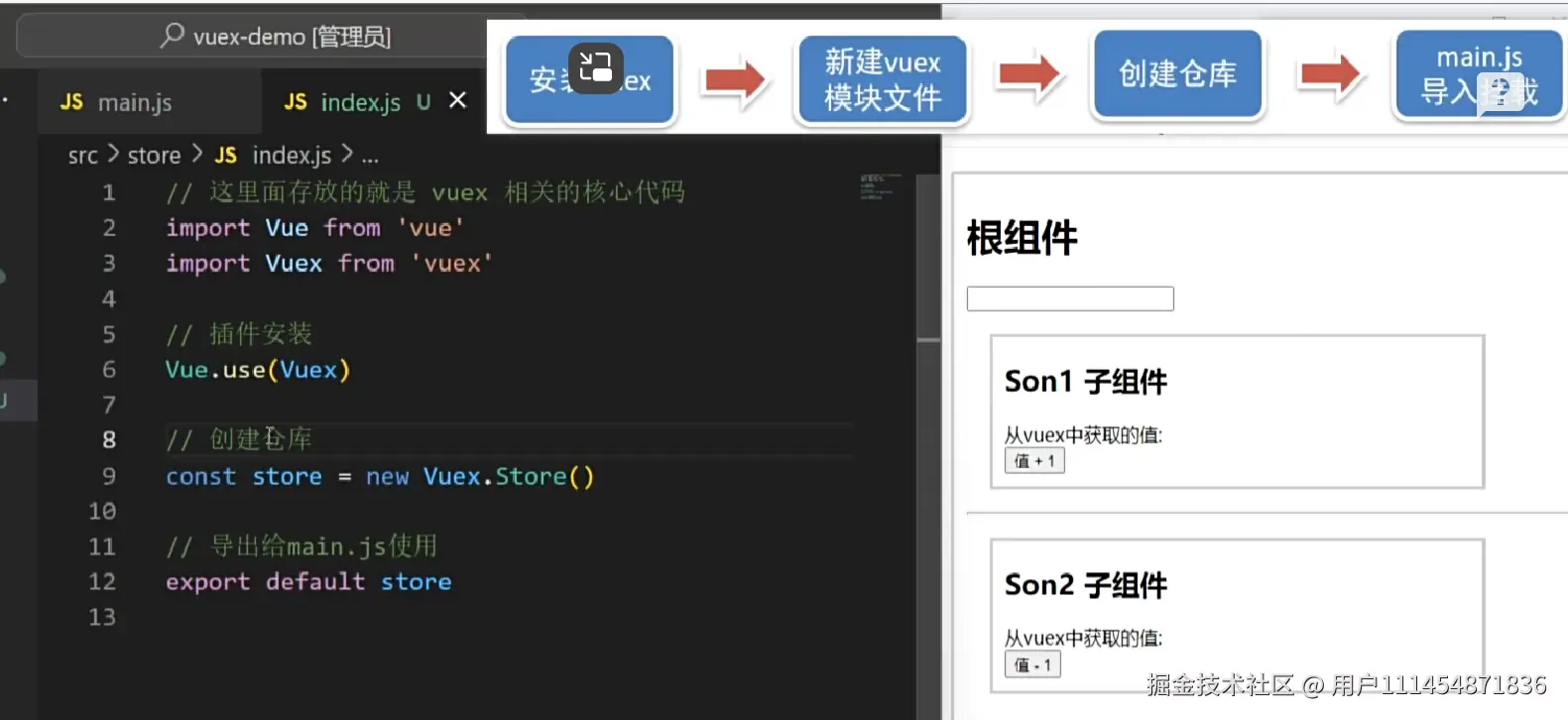Click the 创建仓库 step box

[x=1177, y=74]
